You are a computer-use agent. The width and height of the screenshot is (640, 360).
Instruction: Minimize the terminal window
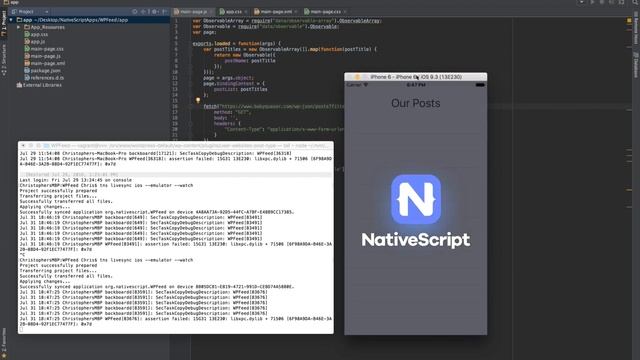31,145
